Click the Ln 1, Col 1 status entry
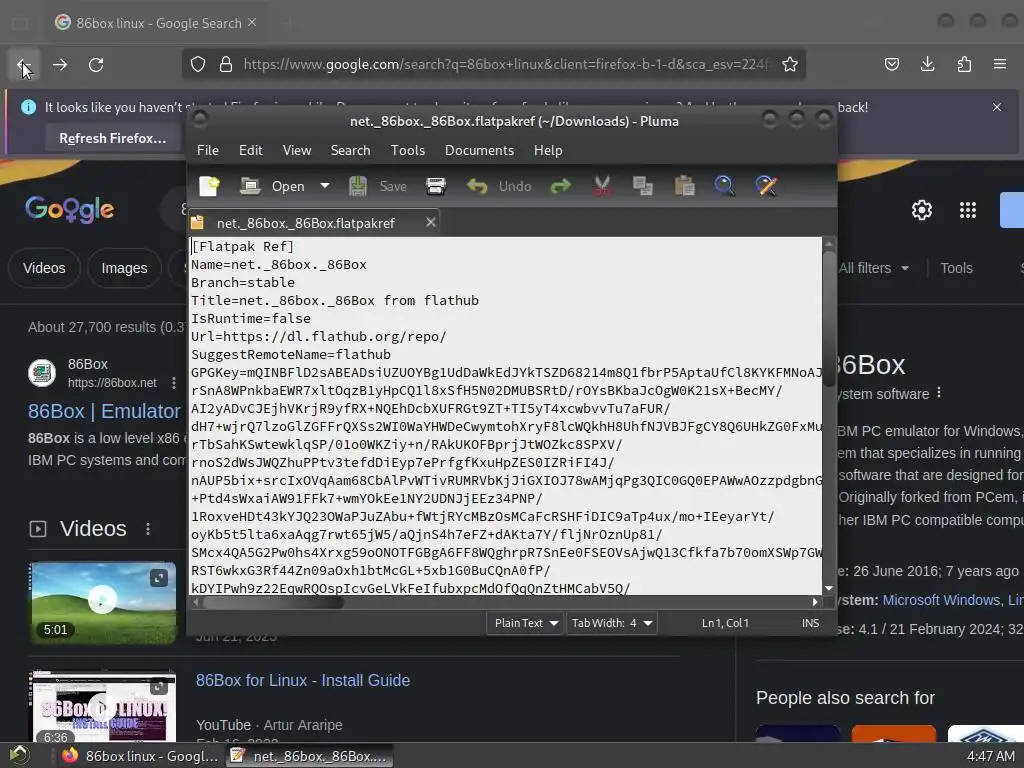Viewport: 1024px width, 768px height. pyautogui.click(x=725, y=623)
